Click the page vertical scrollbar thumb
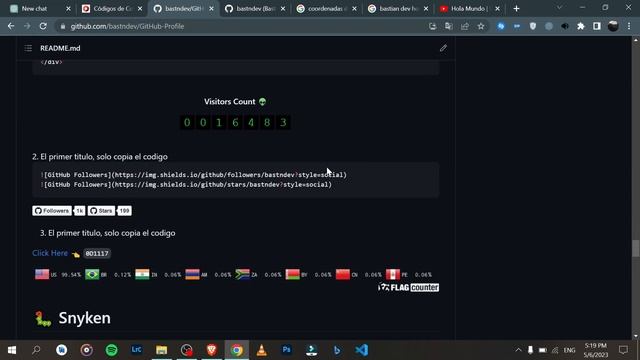The height and width of the screenshot is (360, 640). (636, 248)
